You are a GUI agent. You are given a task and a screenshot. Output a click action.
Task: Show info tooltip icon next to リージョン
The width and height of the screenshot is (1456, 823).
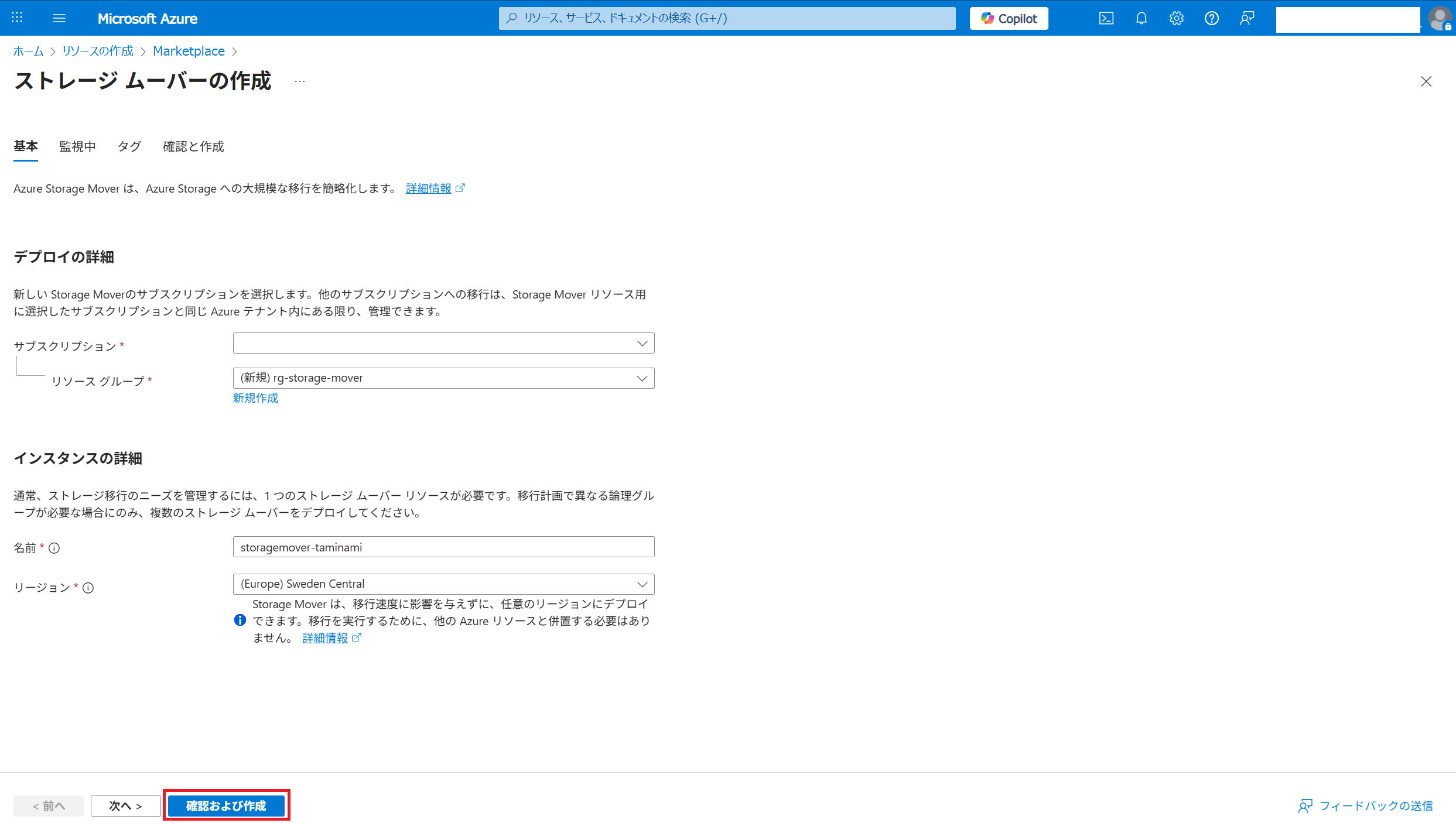click(88, 588)
